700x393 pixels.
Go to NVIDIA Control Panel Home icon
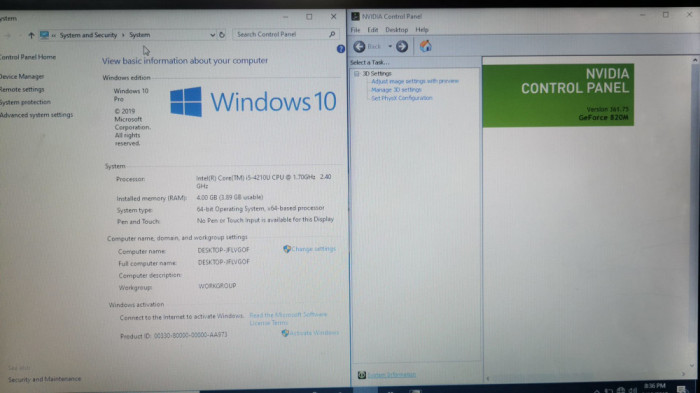(x=425, y=46)
